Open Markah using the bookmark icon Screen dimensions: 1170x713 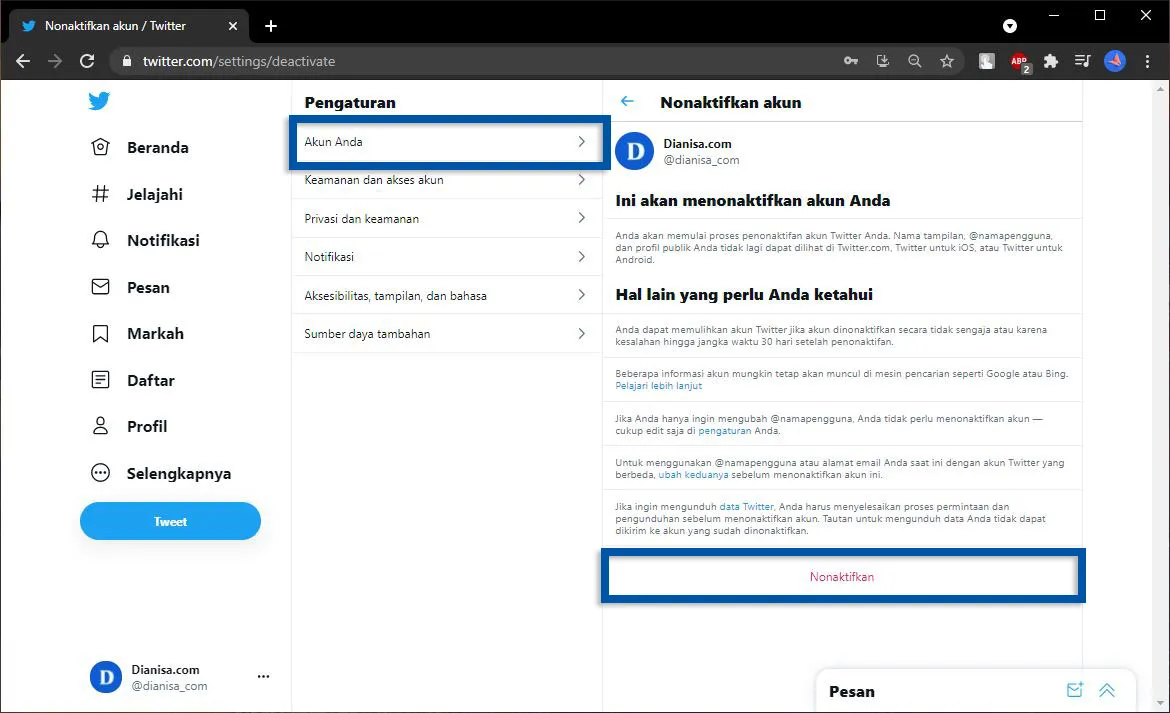(x=100, y=333)
